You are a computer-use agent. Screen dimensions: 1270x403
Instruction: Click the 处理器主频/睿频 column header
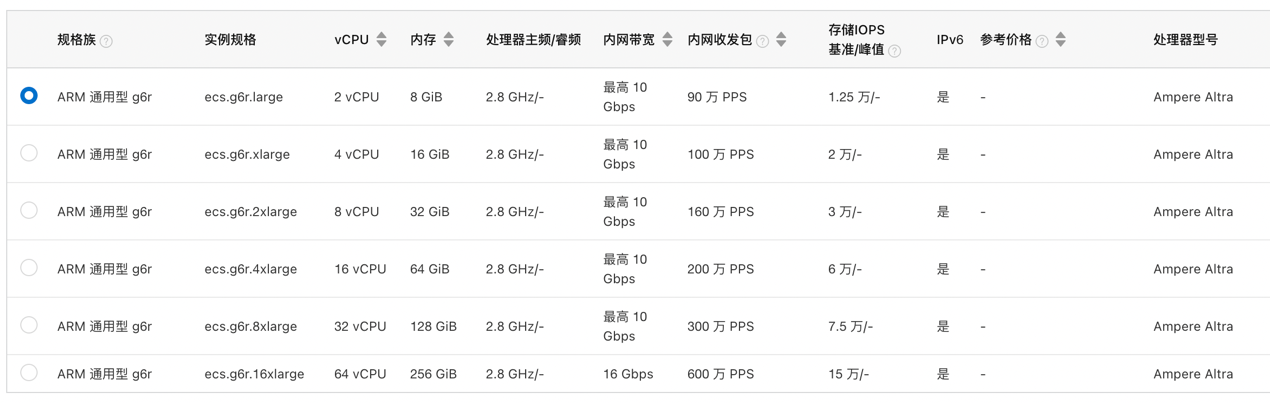coord(533,40)
